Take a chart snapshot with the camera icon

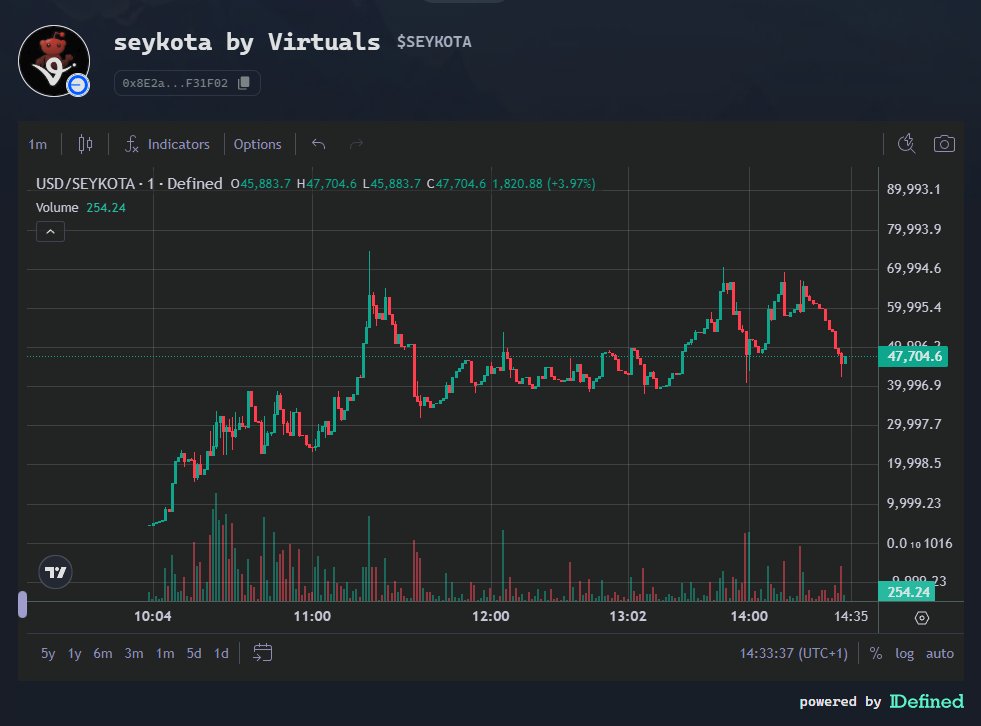point(944,144)
